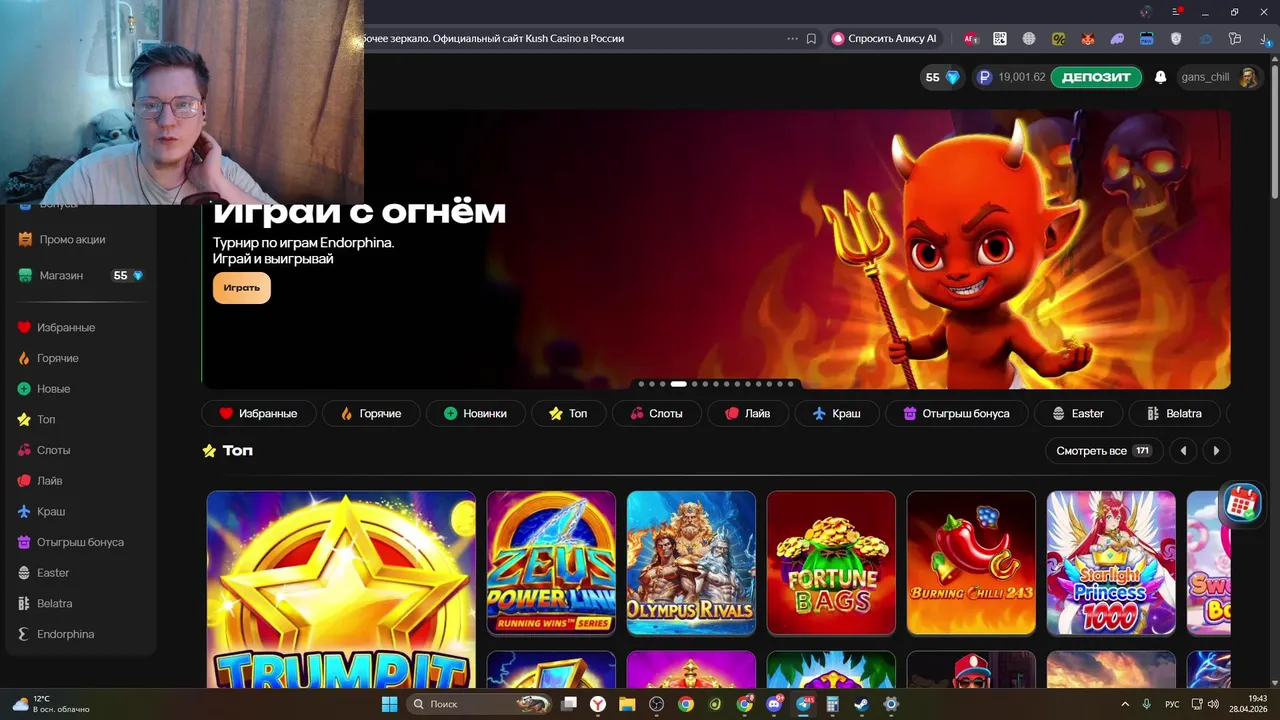The height and width of the screenshot is (720, 1280).
Task: Click the Горячие flame icon in sidebar
Action: [25, 358]
